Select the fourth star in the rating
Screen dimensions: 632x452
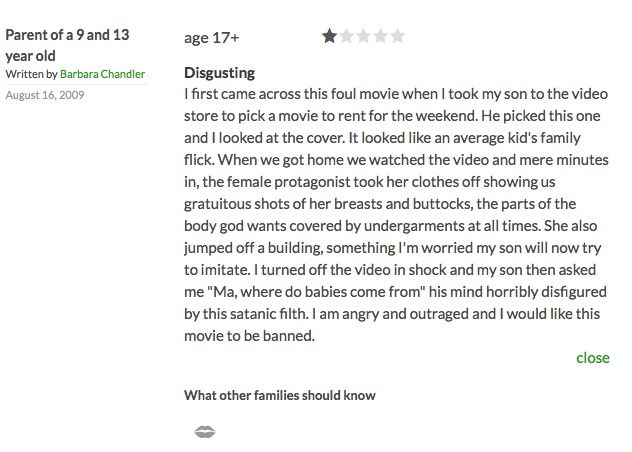point(380,36)
